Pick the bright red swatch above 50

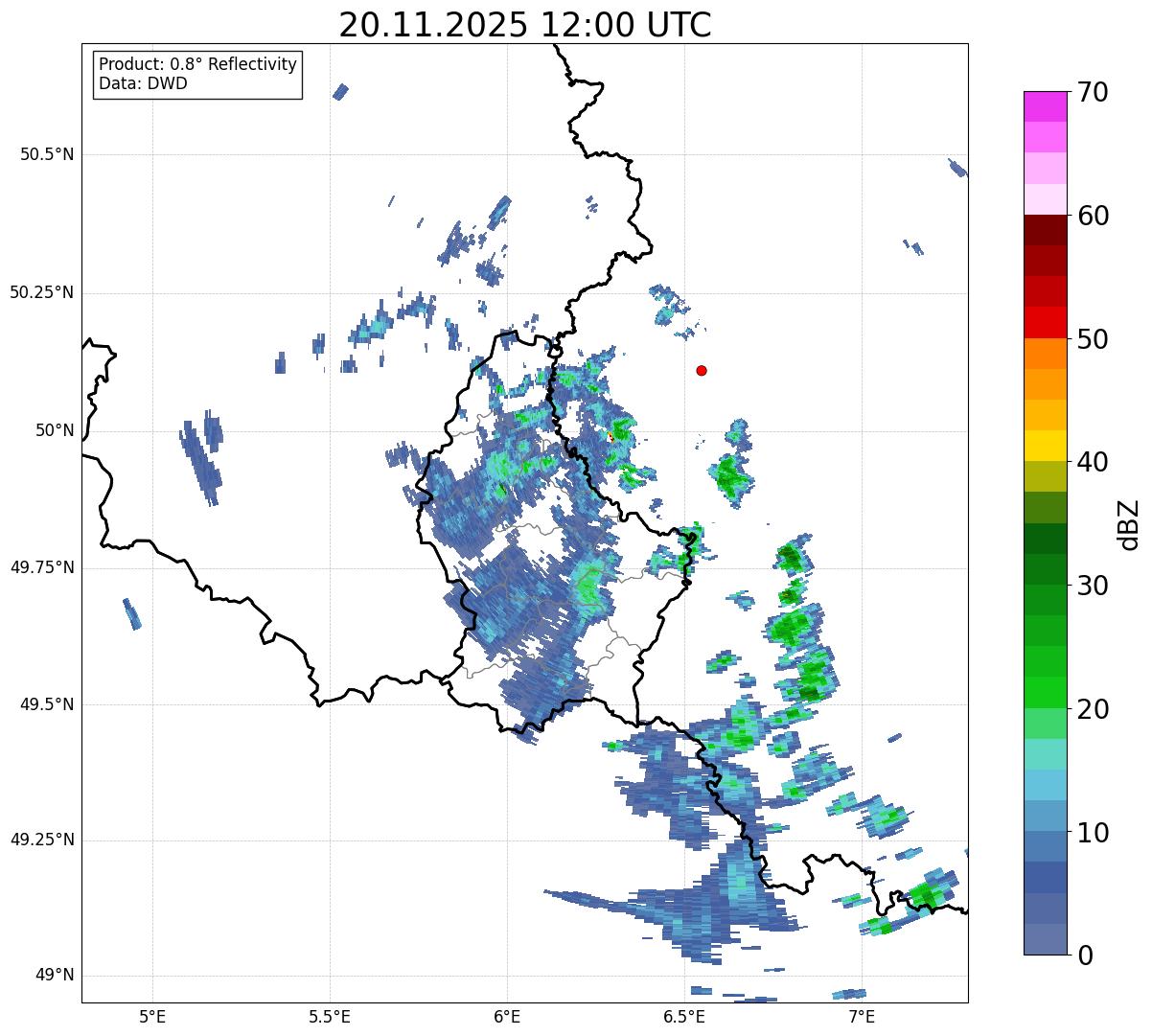click(x=1045, y=322)
